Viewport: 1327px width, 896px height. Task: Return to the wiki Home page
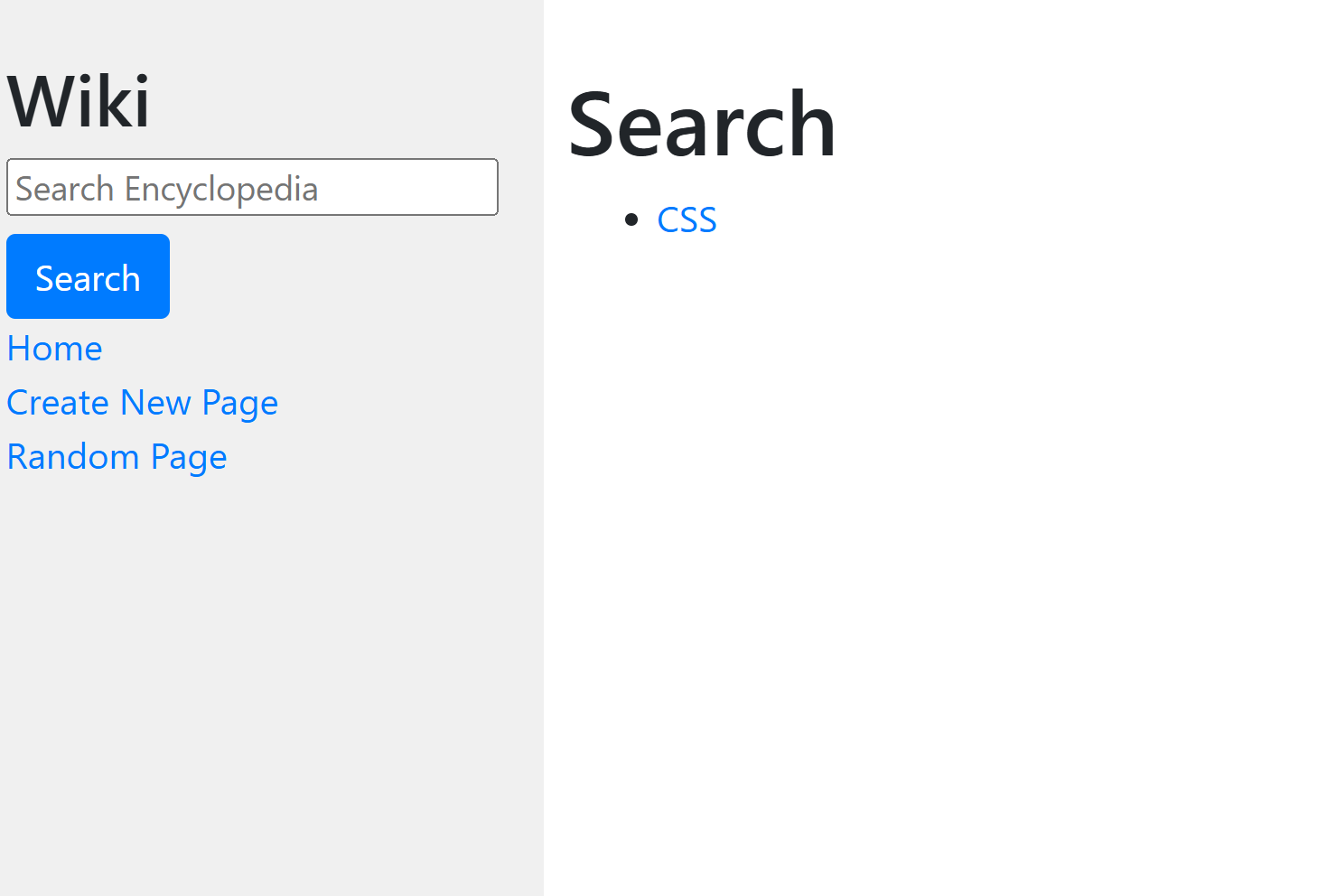54,349
